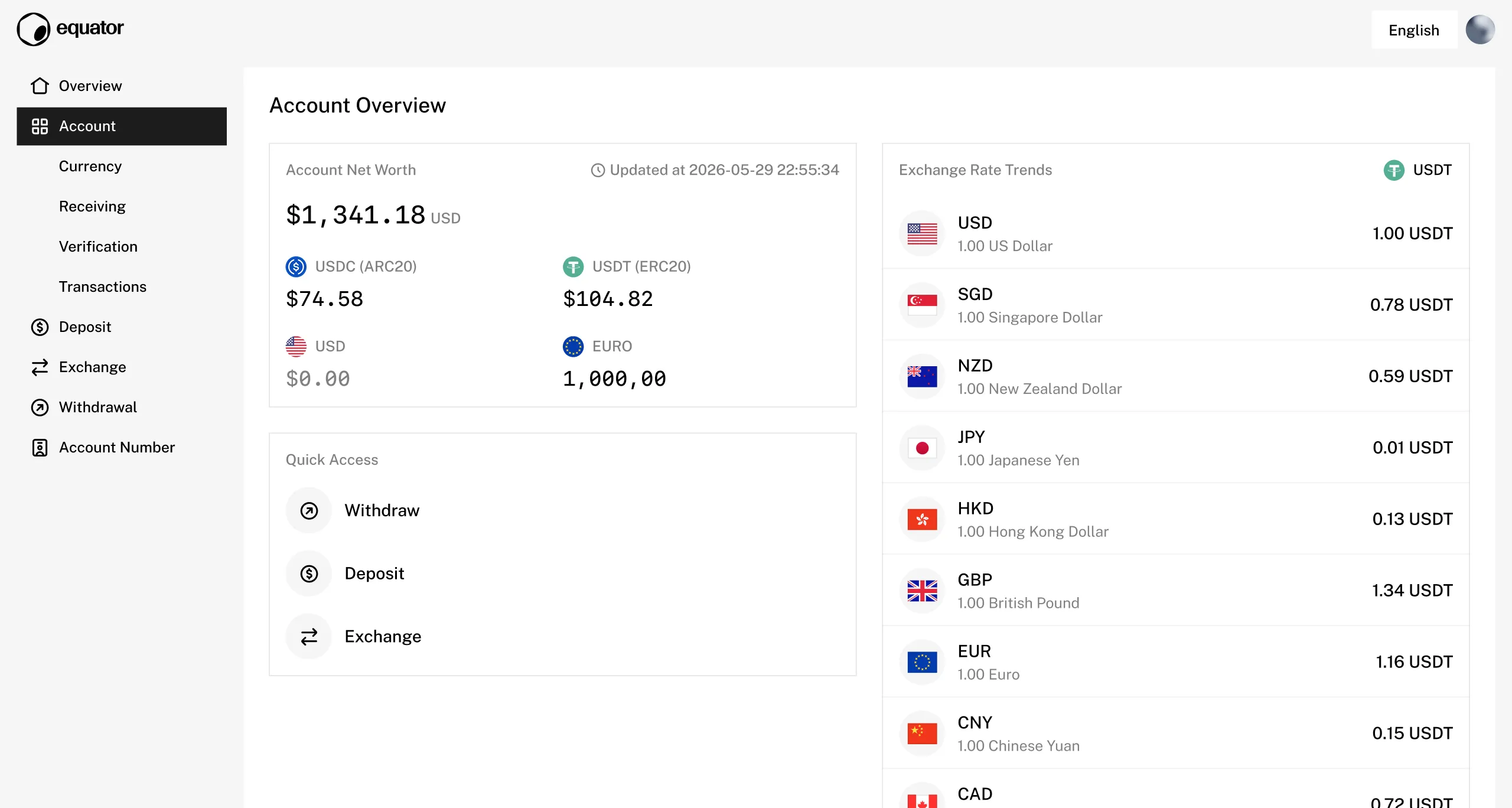Viewport: 1512px width, 808px height.
Task: Select the net worth value $1,341.18
Action: point(356,215)
